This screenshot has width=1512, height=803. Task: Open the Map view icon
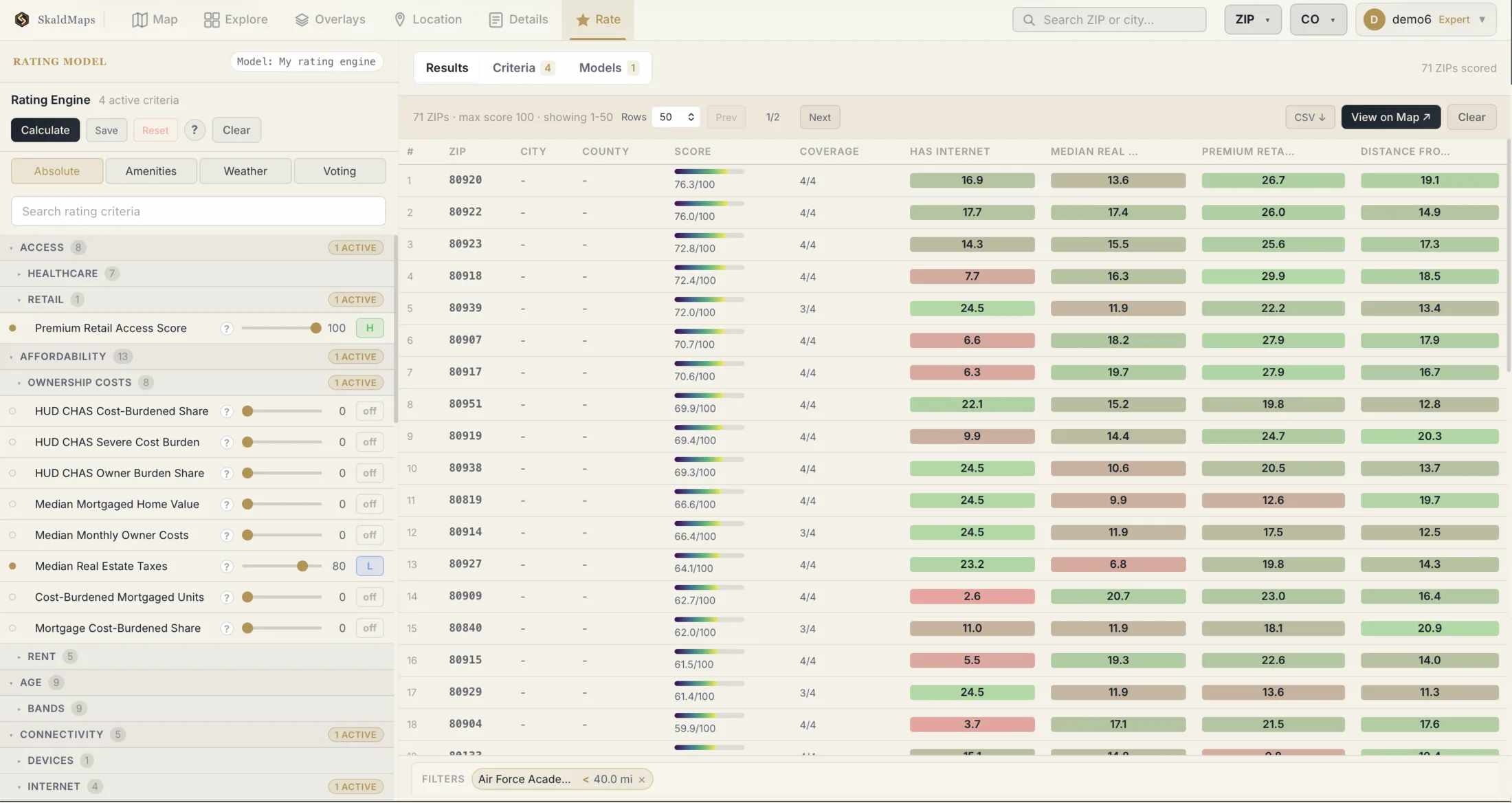[140, 20]
